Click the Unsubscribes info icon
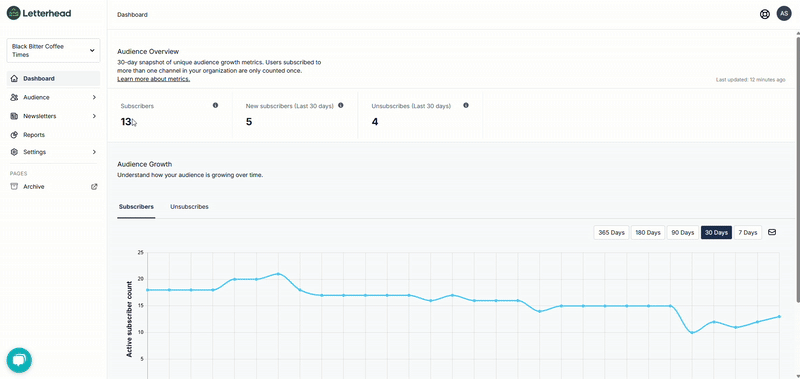This screenshot has width=800, height=379. click(466, 105)
